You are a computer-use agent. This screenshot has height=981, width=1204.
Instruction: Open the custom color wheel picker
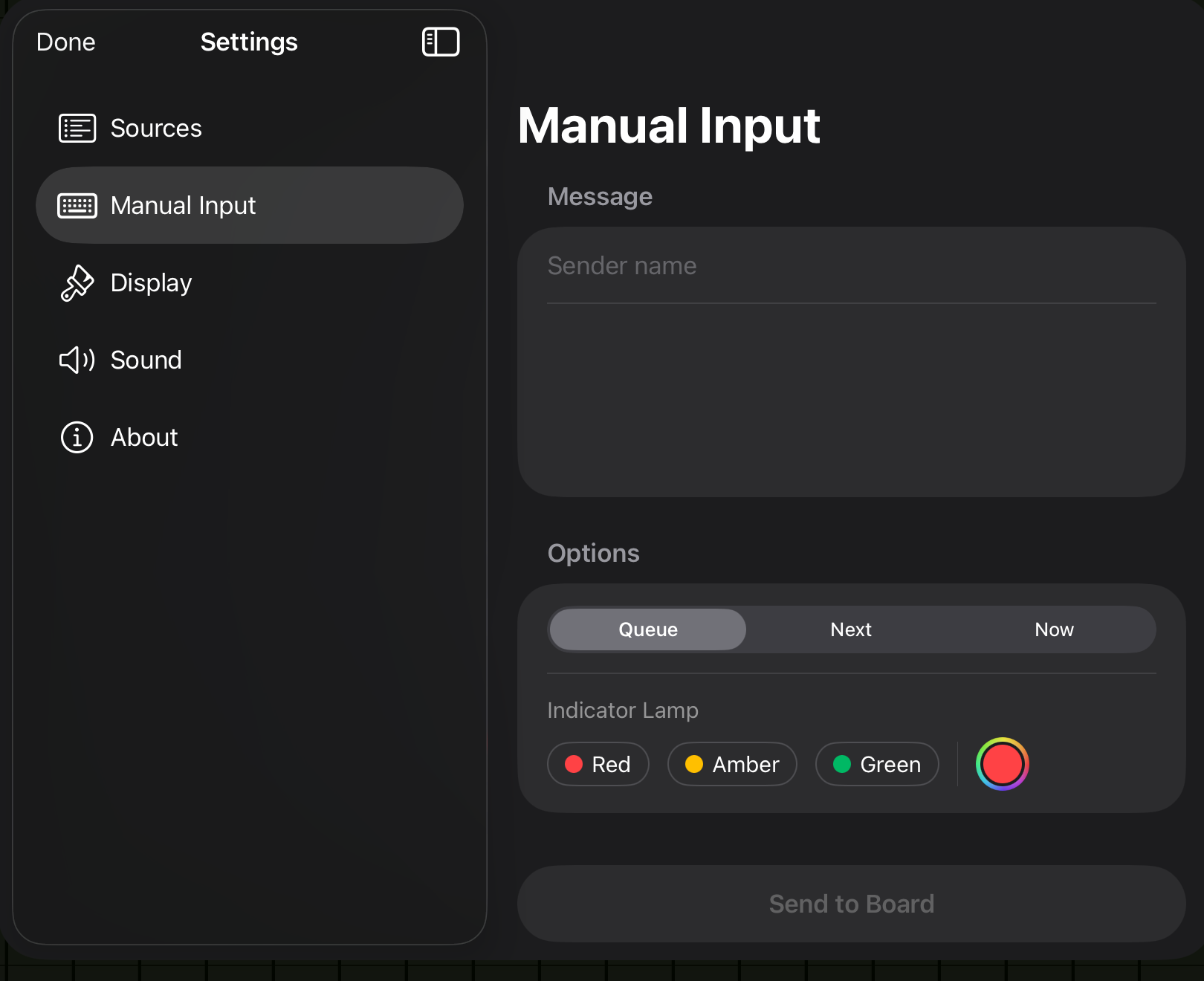coord(1003,764)
